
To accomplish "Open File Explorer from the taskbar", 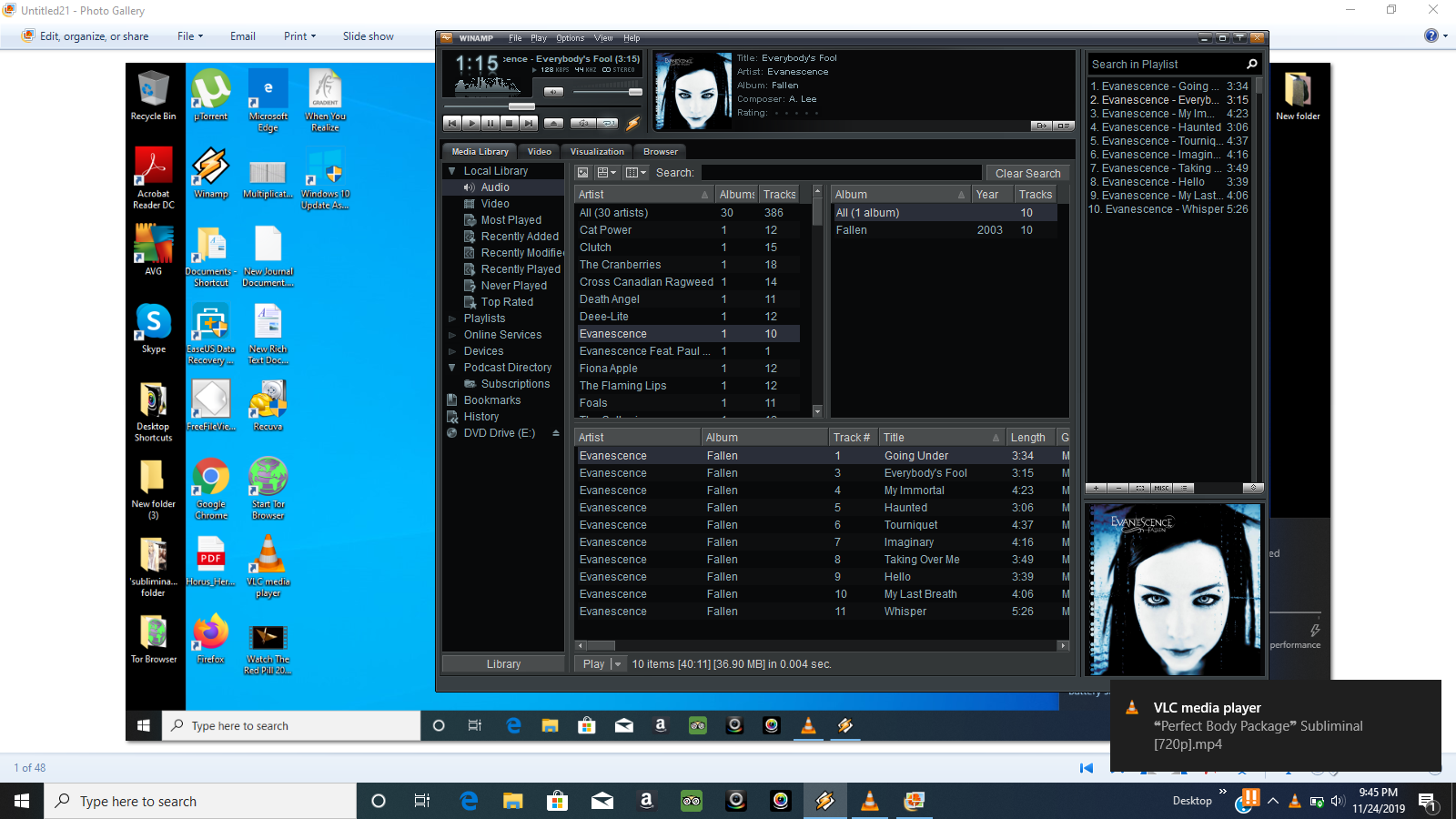I will tap(513, 801).
